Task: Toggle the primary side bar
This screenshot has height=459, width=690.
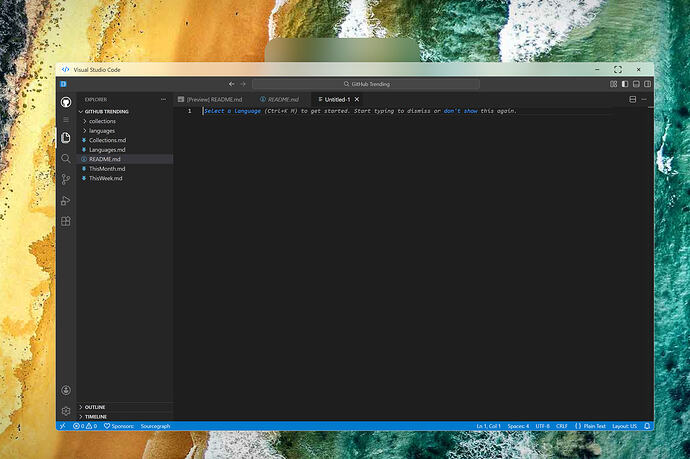Action: coord(625,84)
